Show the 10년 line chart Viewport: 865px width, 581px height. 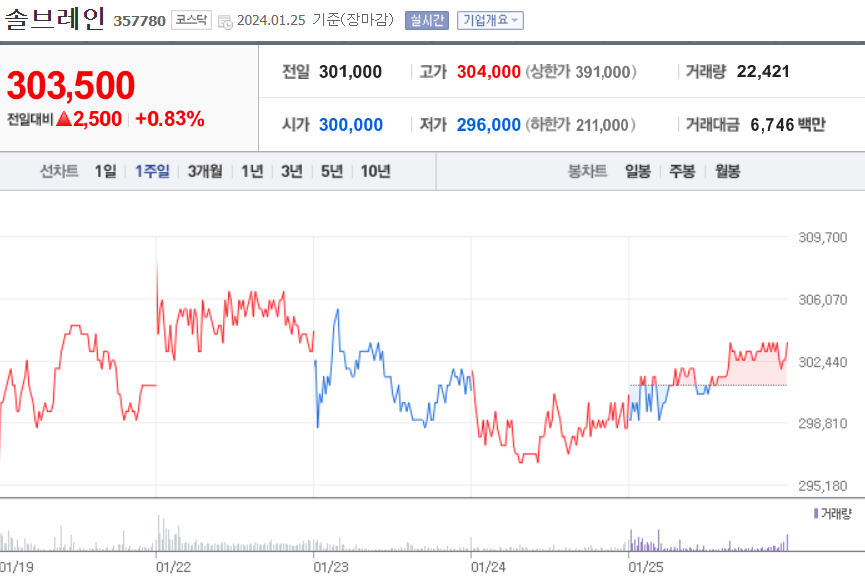click(375, 171)
